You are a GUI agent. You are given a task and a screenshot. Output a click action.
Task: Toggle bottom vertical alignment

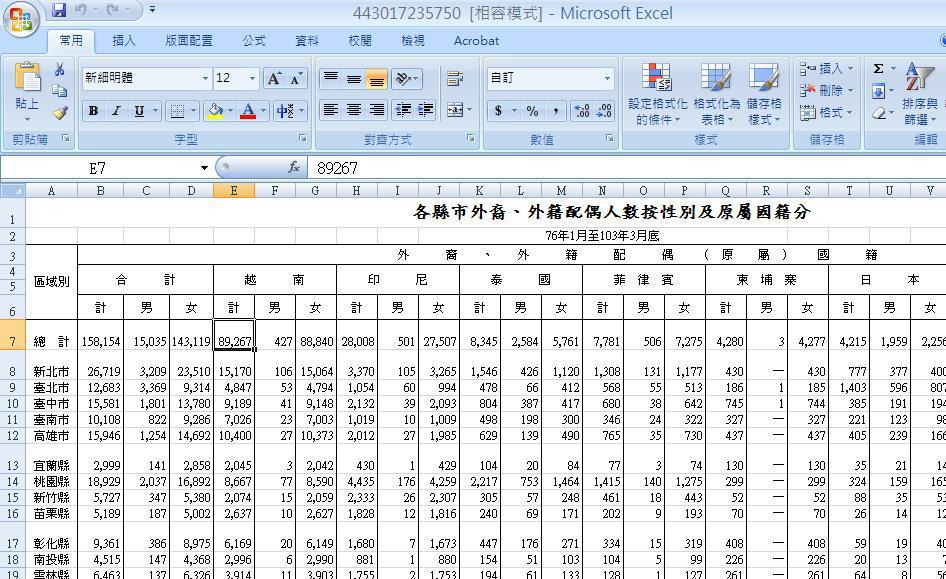[376, 79]
